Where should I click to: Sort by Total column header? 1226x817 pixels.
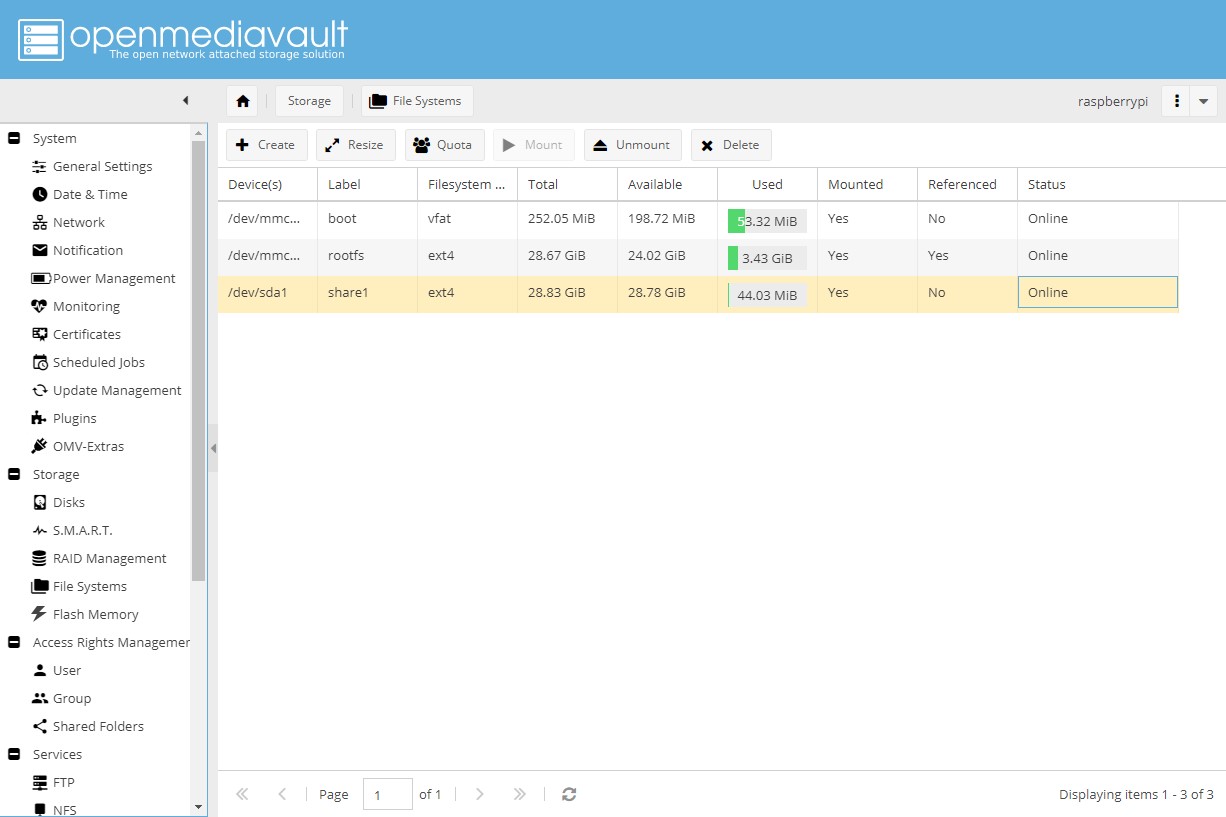568,184
